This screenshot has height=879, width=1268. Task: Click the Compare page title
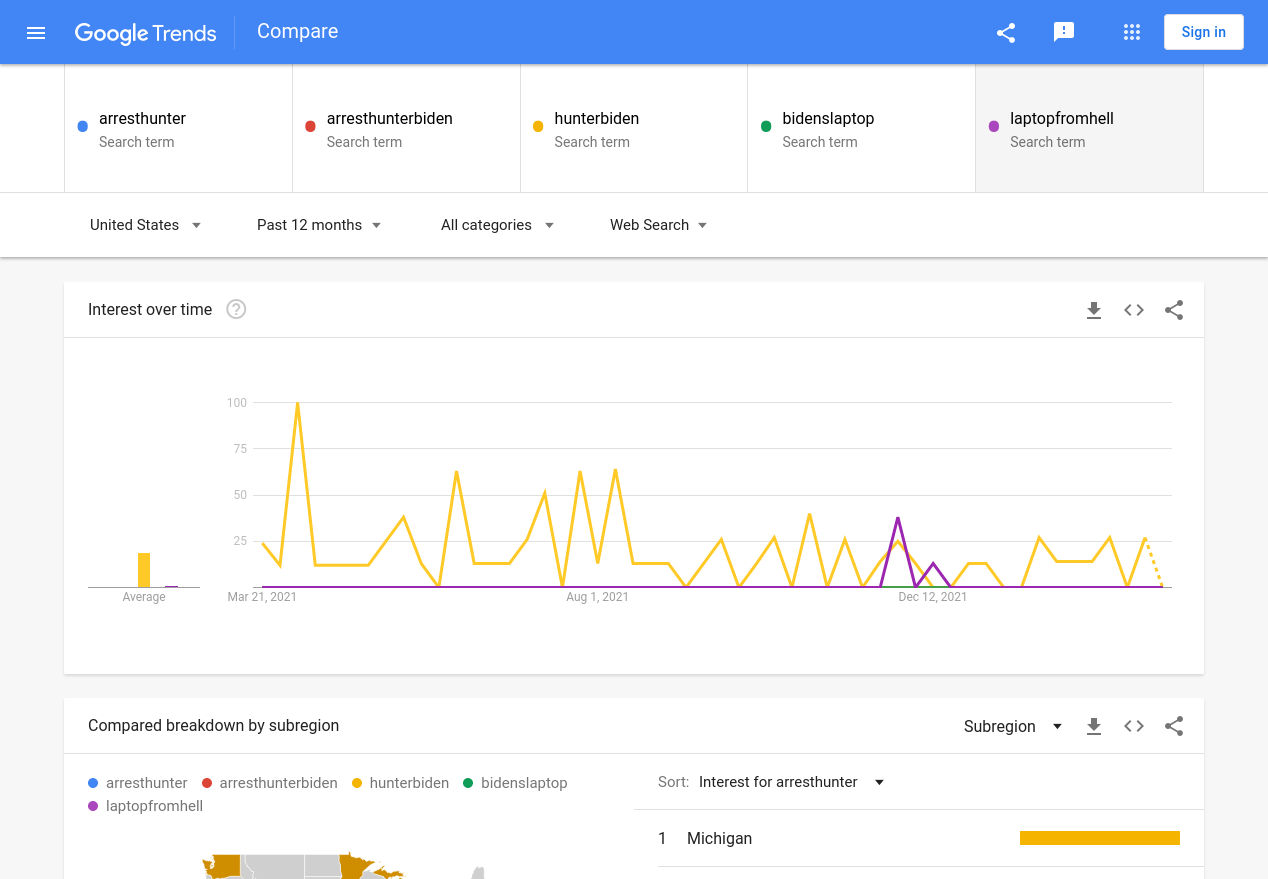click(x=297, y=31)
